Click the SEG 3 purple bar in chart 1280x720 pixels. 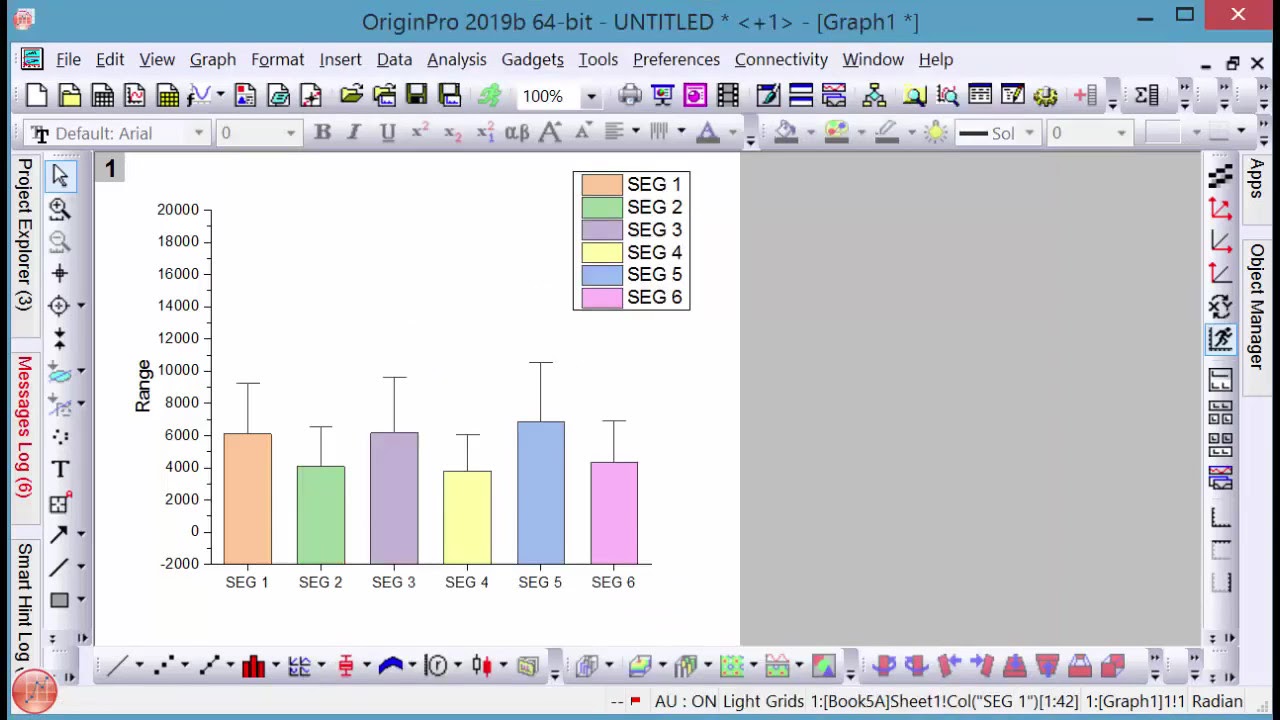(x=394, y=498)
